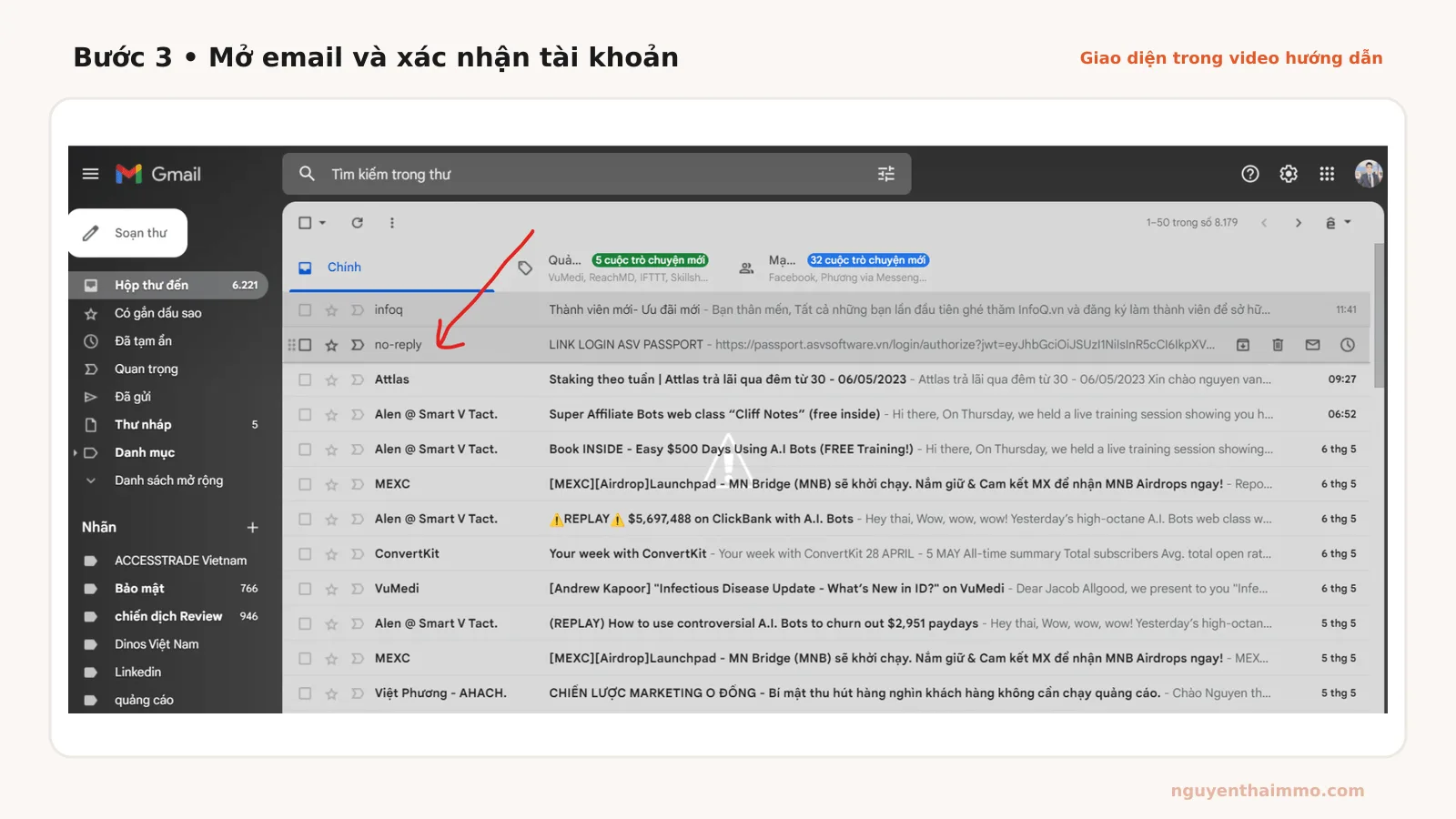Open Quan trọng important folder

(x=169, y=369)
